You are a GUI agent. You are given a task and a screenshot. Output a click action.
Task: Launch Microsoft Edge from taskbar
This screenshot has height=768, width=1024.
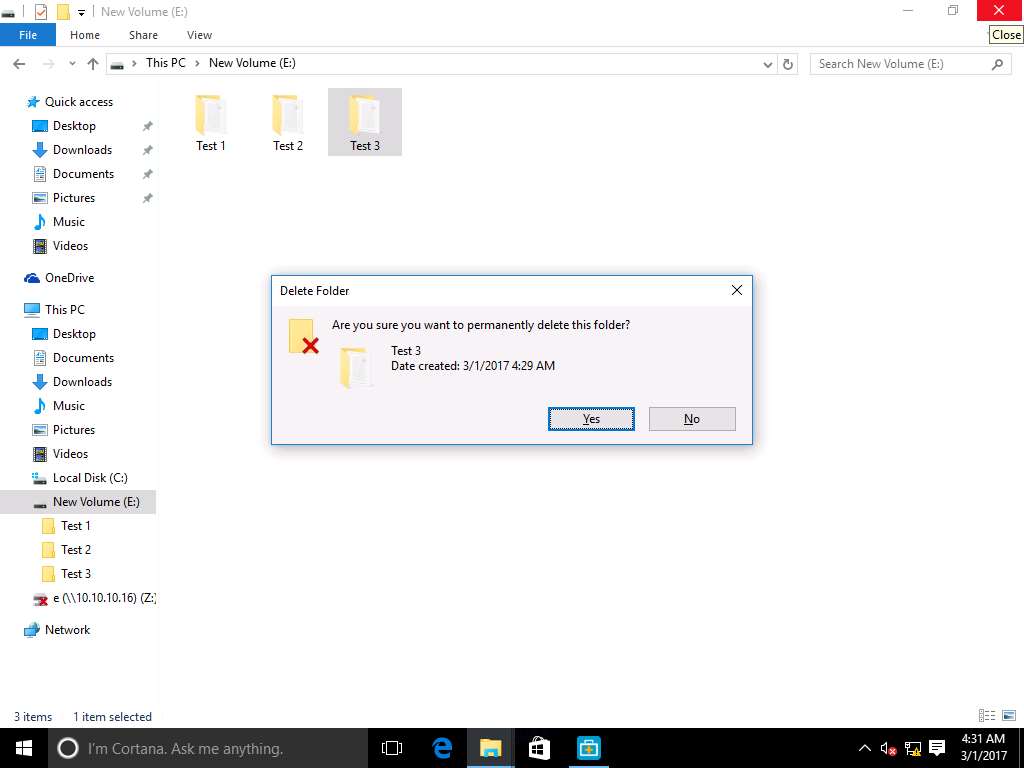point(442,748)
